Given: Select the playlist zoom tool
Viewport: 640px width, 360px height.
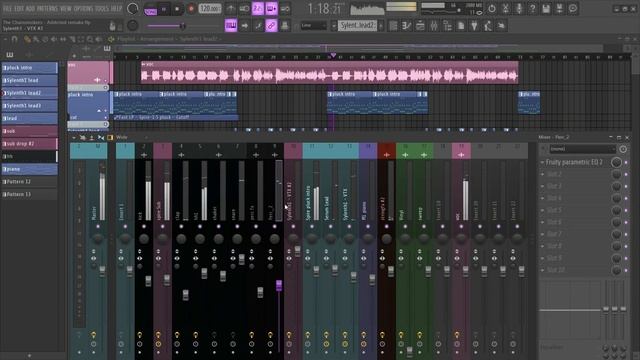Looking at the screenshot, I should 90,39.
